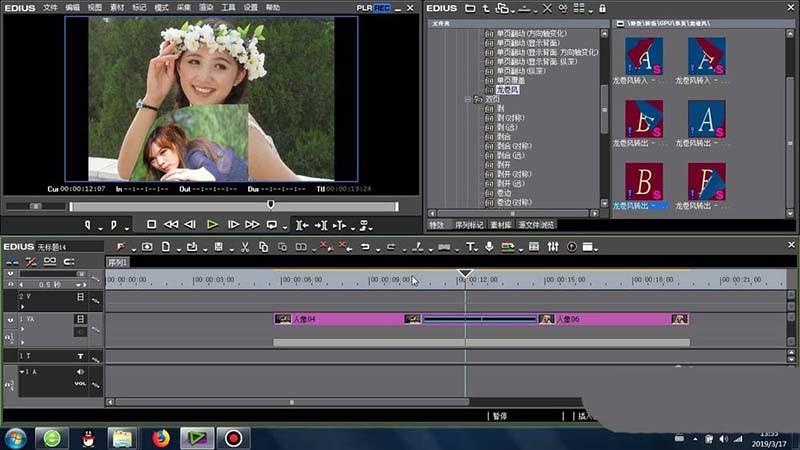Click the Copy icon in timeline toolbar

coord(264,247)
